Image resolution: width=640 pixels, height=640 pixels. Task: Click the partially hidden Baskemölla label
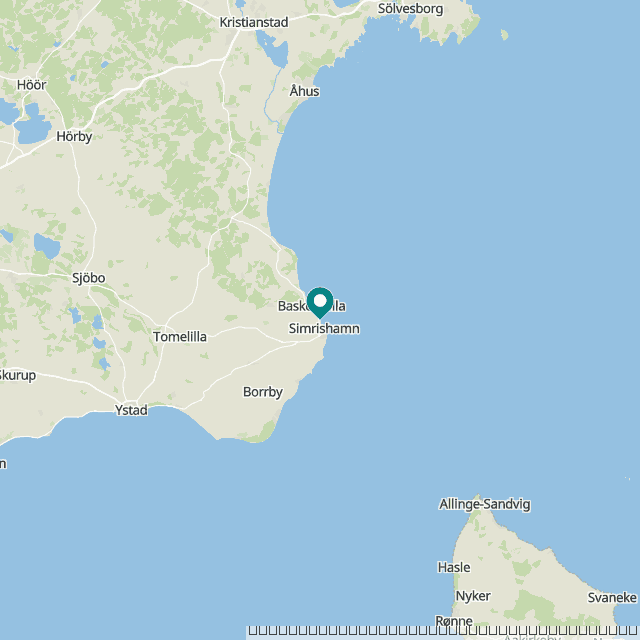pyautogui.click(x=312, y=306)
